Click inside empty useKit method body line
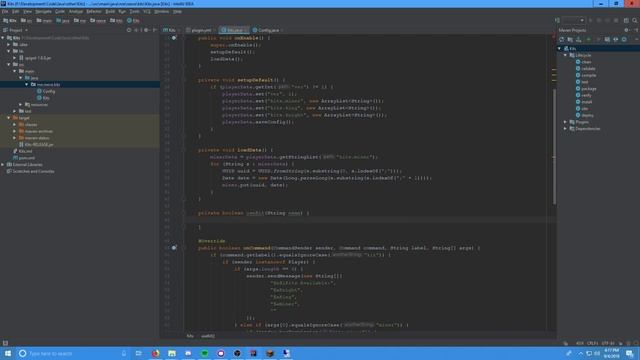640x360 pixels. pyautogui.click(x=367, y=220)
